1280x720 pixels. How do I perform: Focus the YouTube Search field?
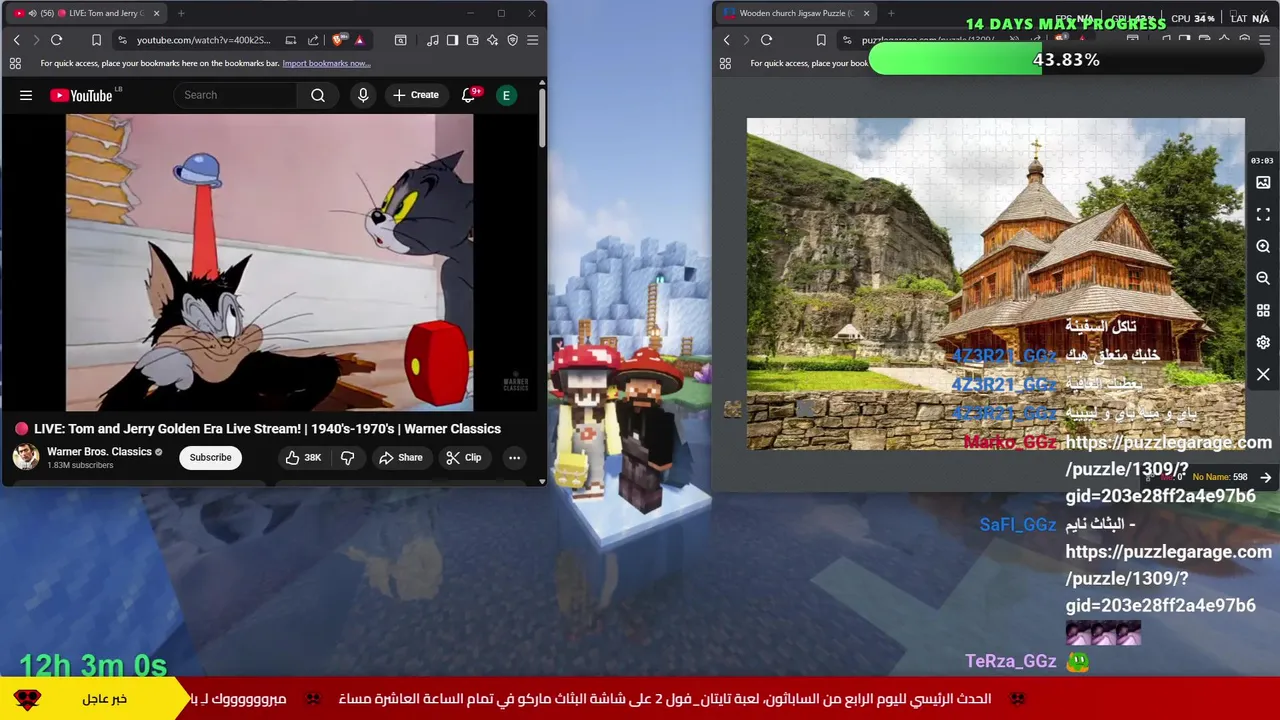click(x=236, y=95)
